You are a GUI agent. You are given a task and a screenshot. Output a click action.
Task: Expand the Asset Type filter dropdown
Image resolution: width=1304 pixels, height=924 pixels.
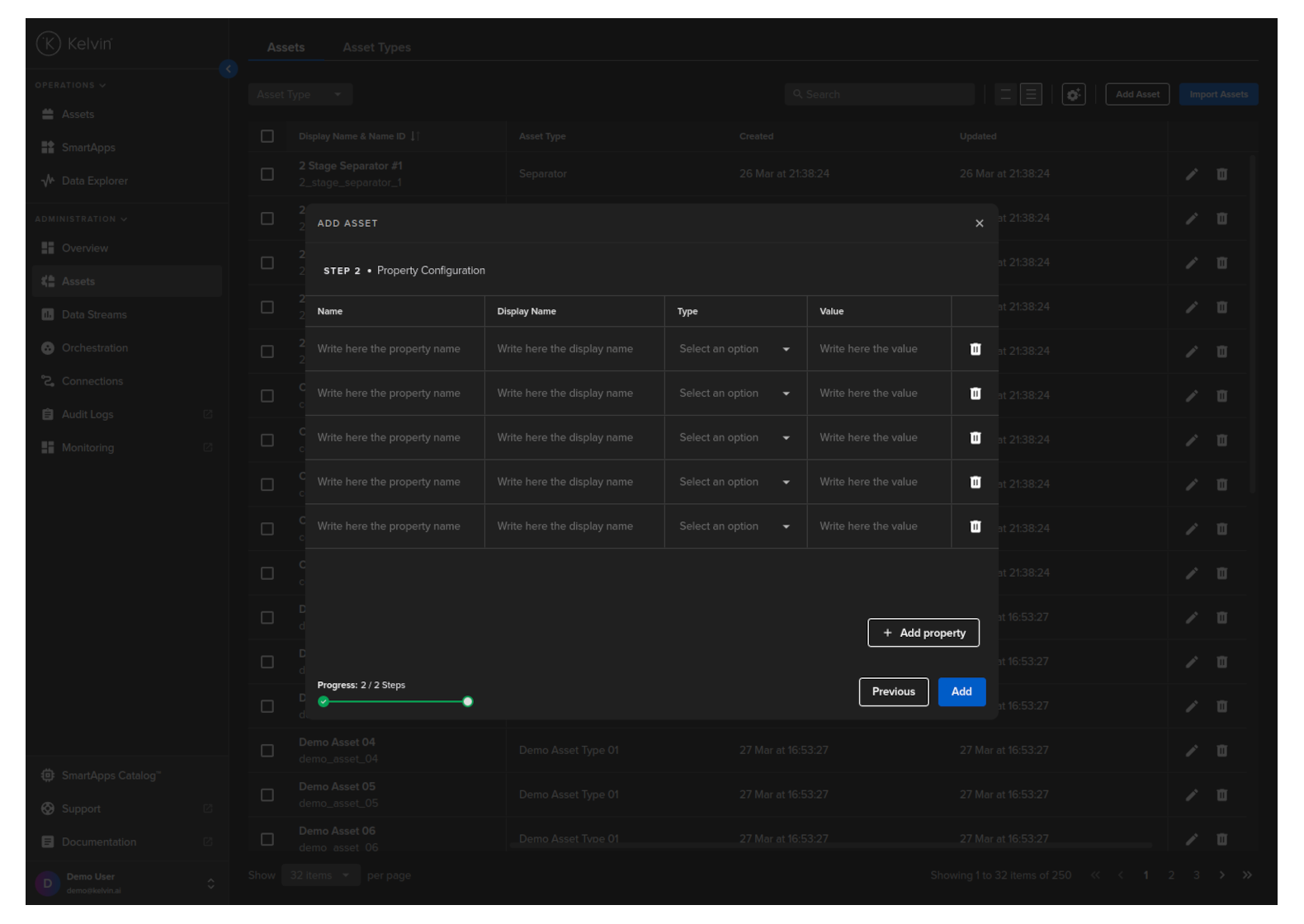(x=300, y=95)
